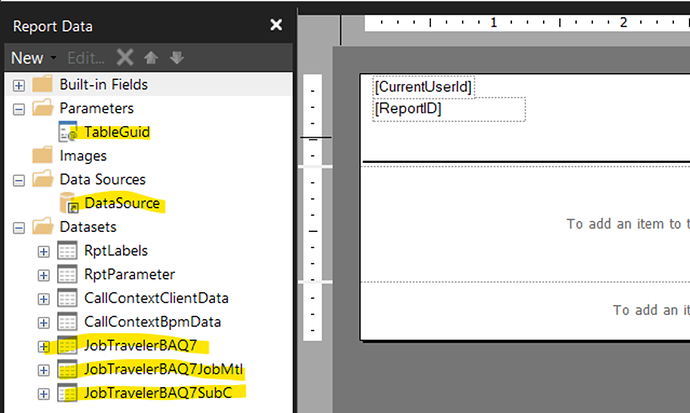This screenshot has height=413, width=690.
Task: Click the horizontal ruler at the 1 mark
Action: coord(494,22)
